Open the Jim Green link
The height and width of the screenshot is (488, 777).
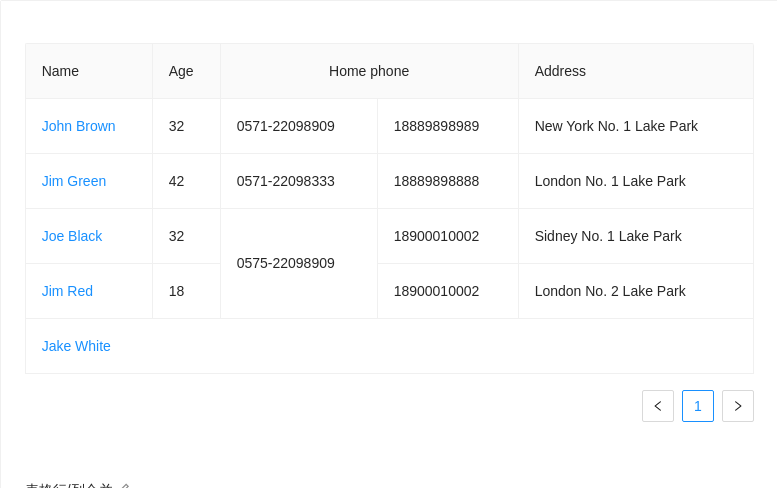pyautogui.click(x=74, y=181)
